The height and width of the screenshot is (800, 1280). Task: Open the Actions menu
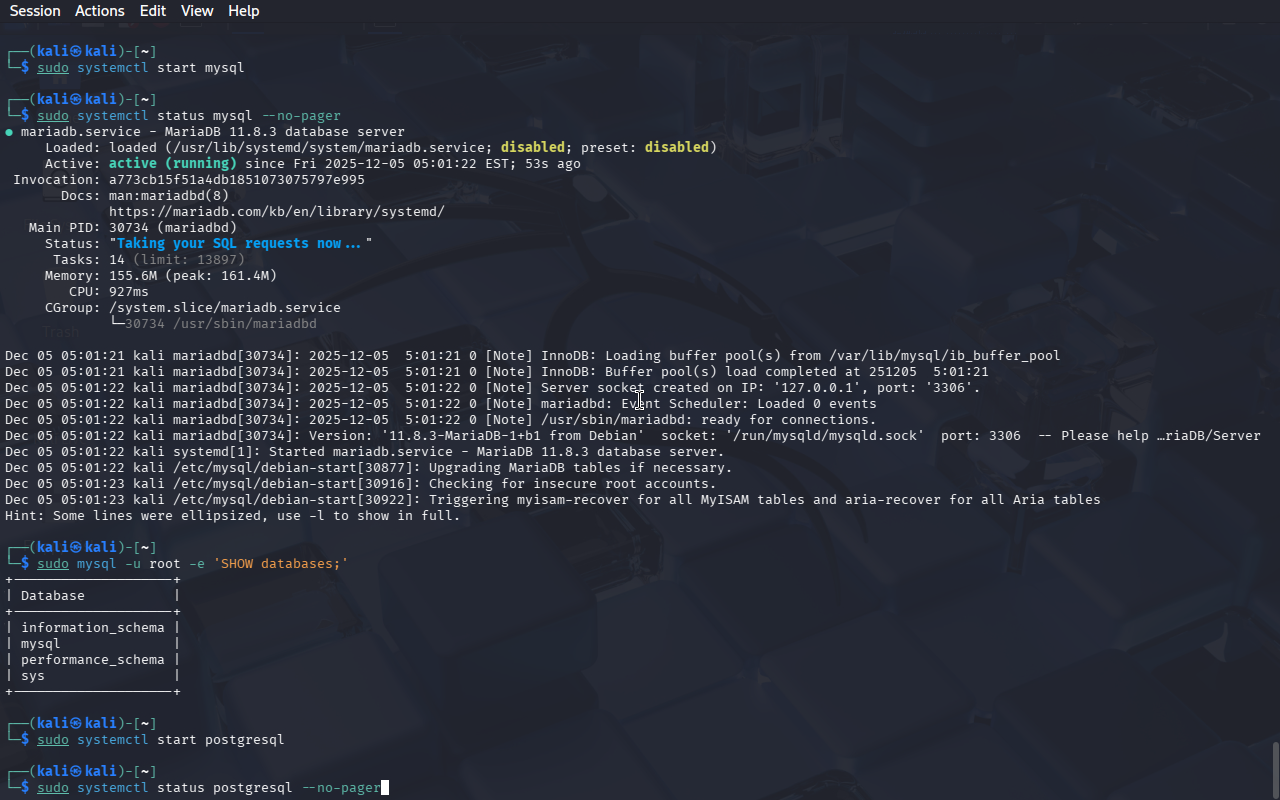[x=100, y=11]
